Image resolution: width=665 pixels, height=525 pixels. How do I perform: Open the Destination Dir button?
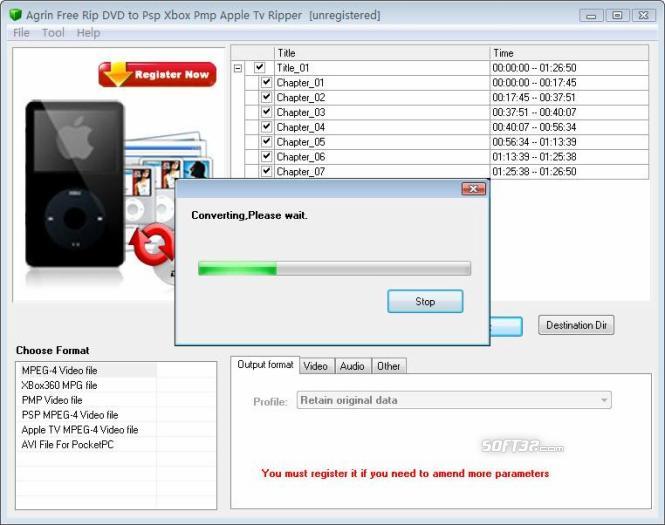576,325
